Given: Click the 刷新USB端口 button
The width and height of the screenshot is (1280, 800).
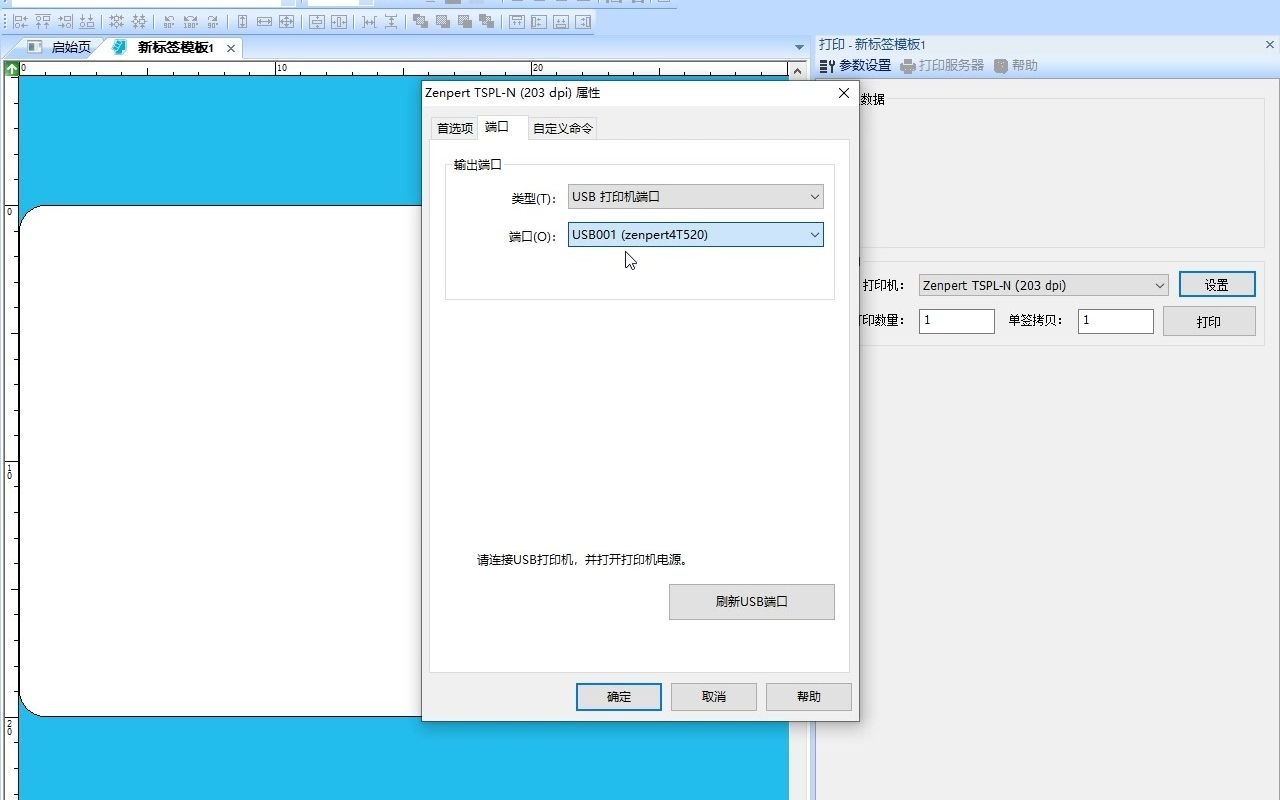Looking at the screenshot, I should point(751,602).
